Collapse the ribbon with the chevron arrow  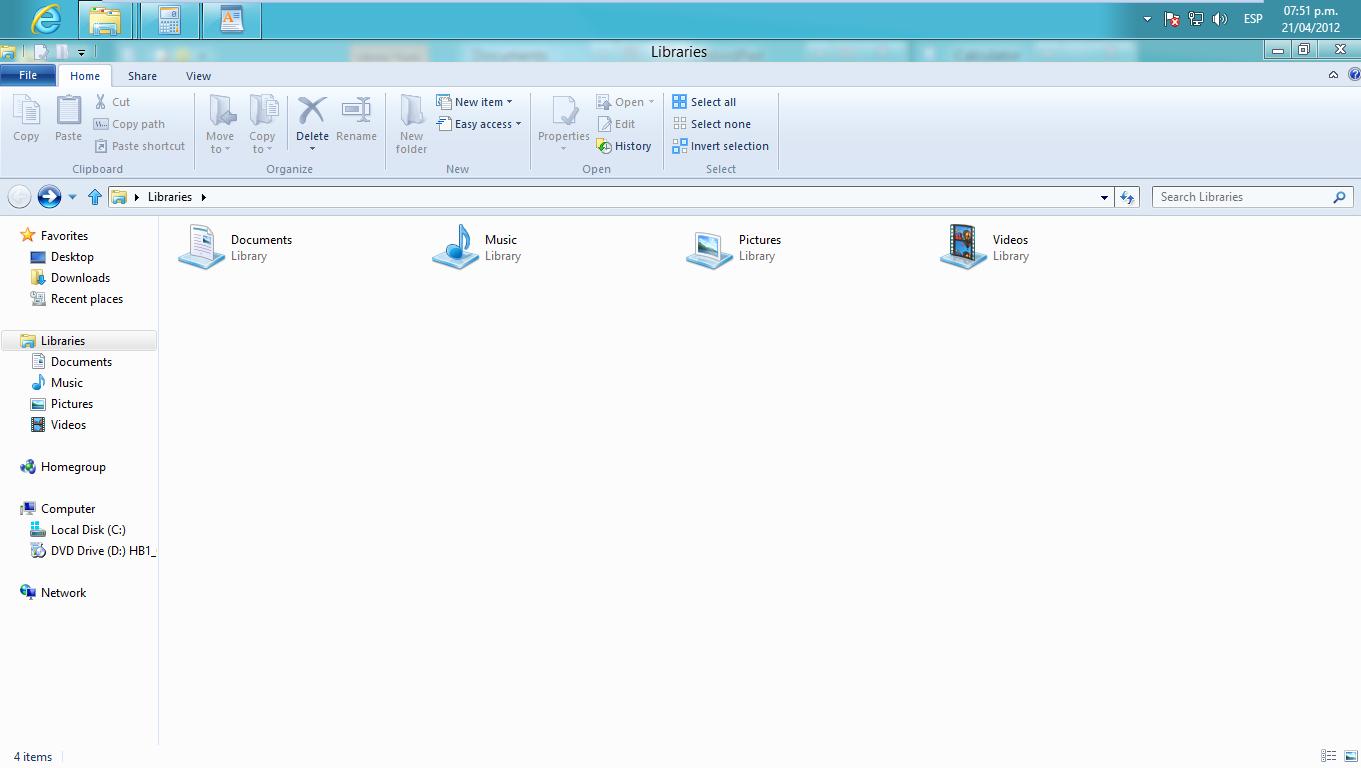point(1333,75)
